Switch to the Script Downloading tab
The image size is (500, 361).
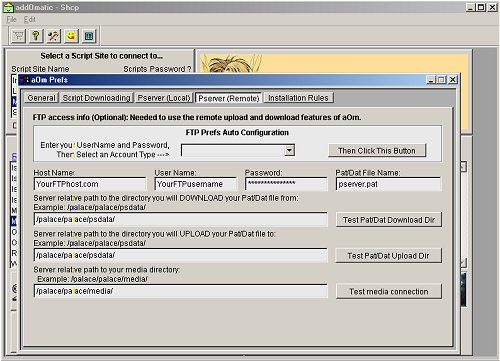tap(96, 98)
